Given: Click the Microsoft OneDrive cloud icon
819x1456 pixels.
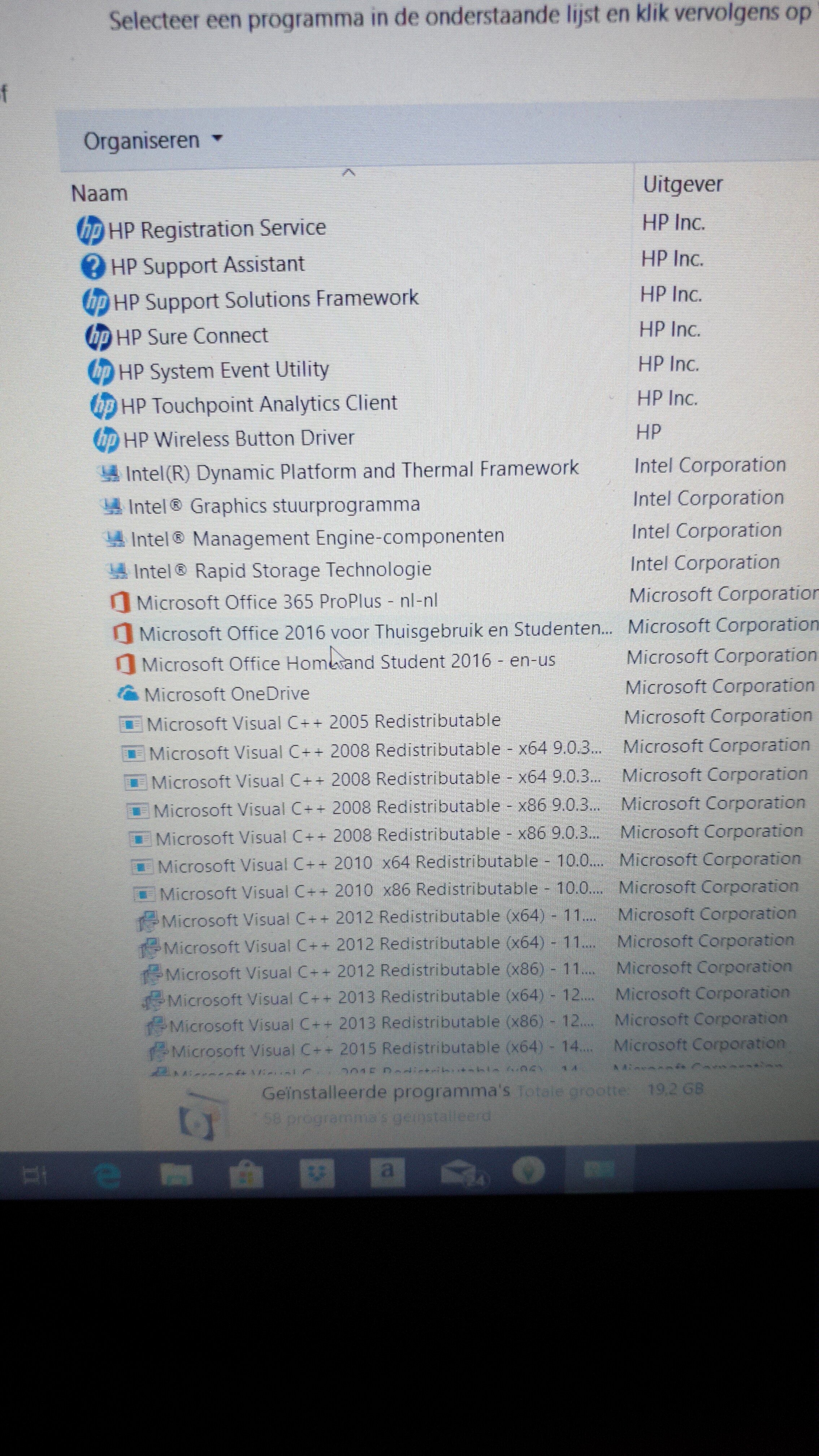Looking at the screenshot, I should (x=128, y=693).
